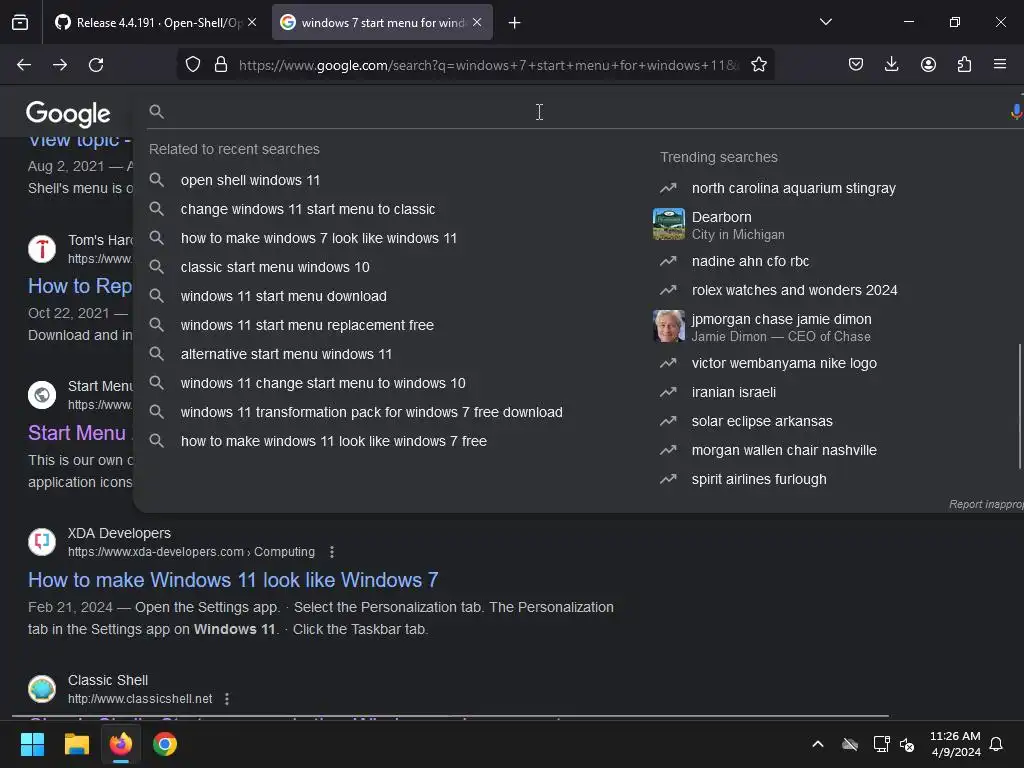The height and width of the screenshot is (768, 1024).
Task: Open the classicshell.net URL link
Action: point(140,699)
